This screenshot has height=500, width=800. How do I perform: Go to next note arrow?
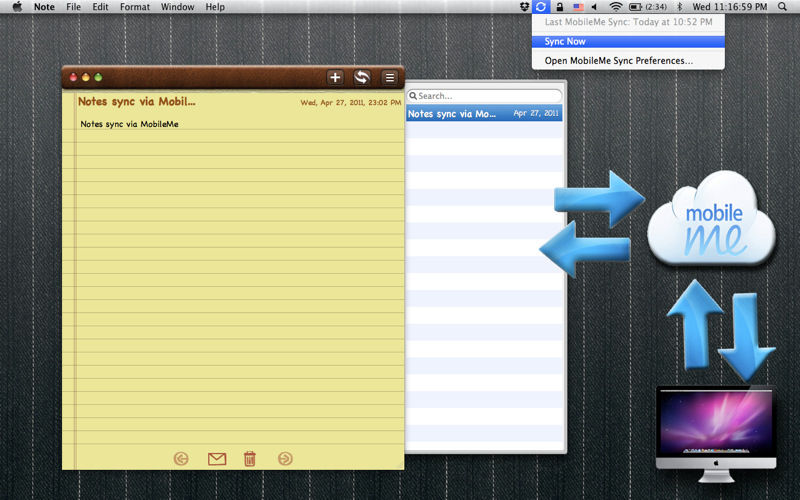click(x=285, y=459)
